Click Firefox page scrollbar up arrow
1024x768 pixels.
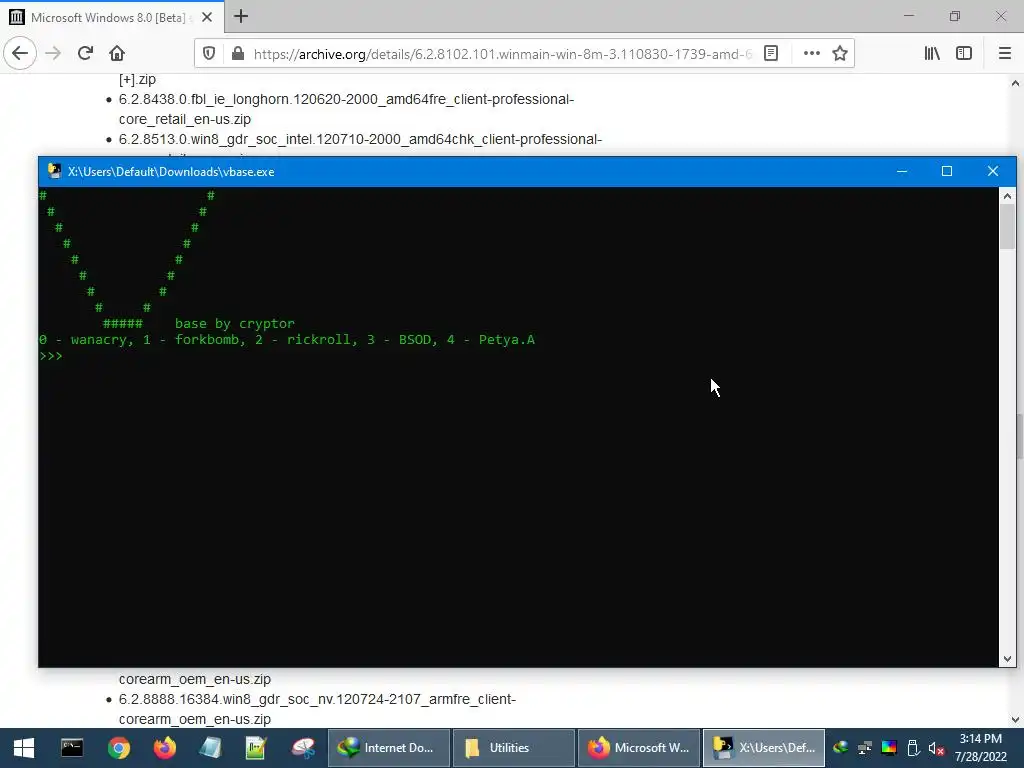click(x=1015, y=83)
